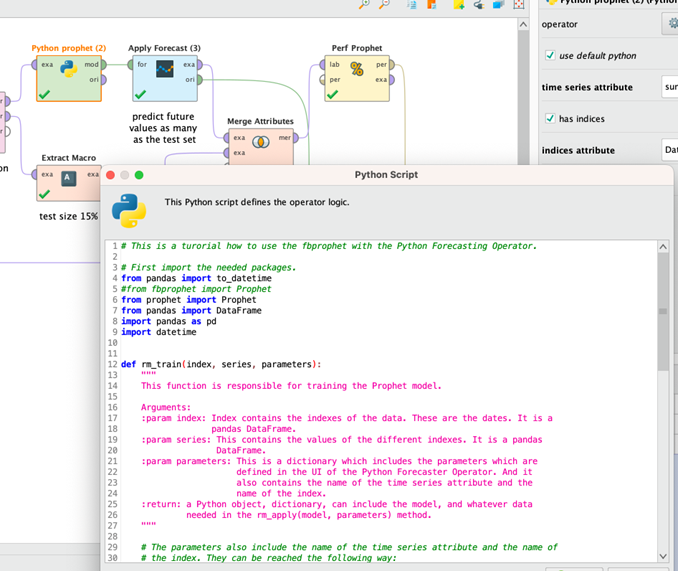Click the blue layers toolbar icon
This screenshot has width=678, height=571.
pos(499,4)
